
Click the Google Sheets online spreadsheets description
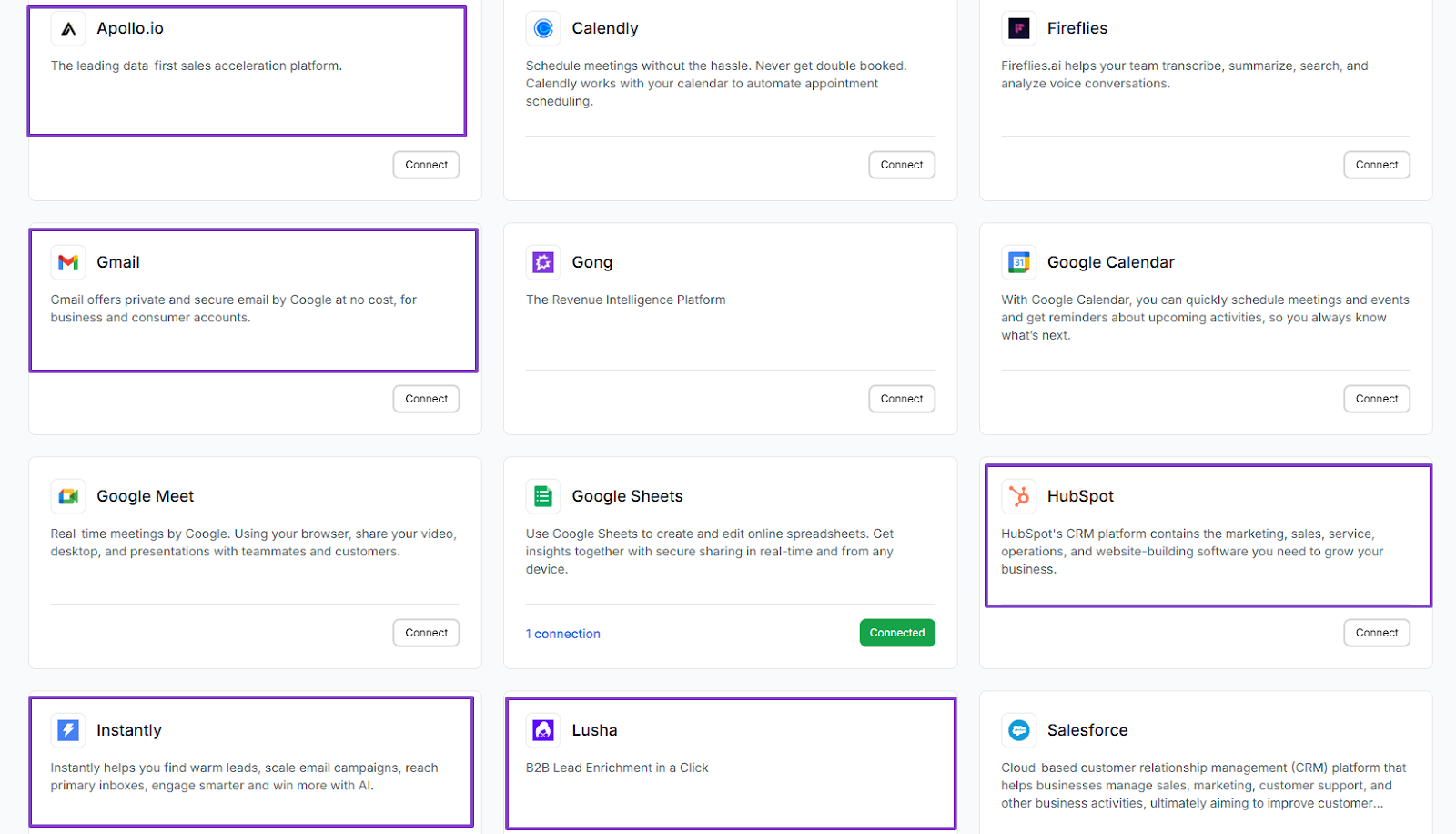(710, 552)
